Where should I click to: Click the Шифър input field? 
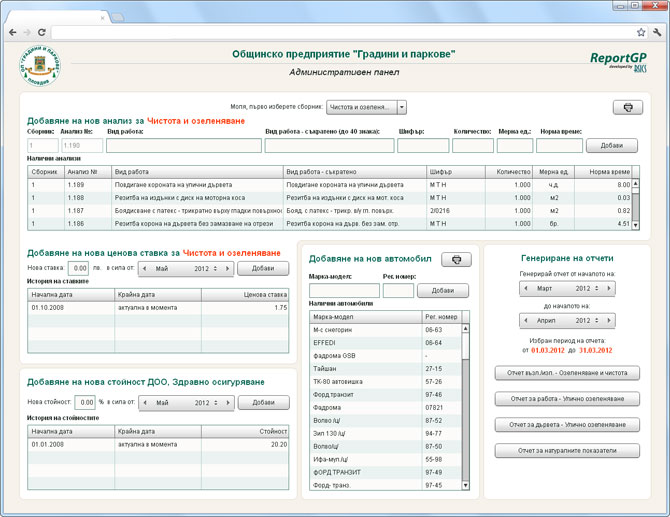423,145
